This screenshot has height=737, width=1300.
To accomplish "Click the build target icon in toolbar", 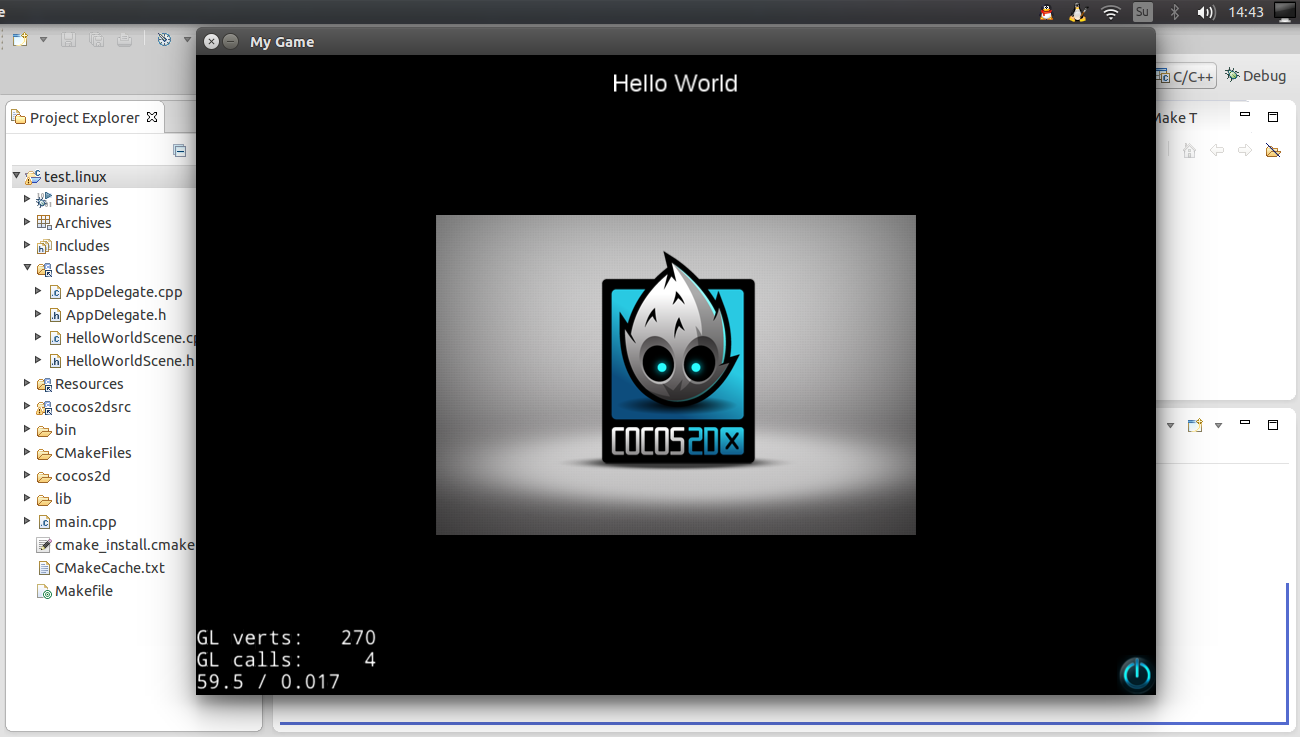I will click(165, 40).
